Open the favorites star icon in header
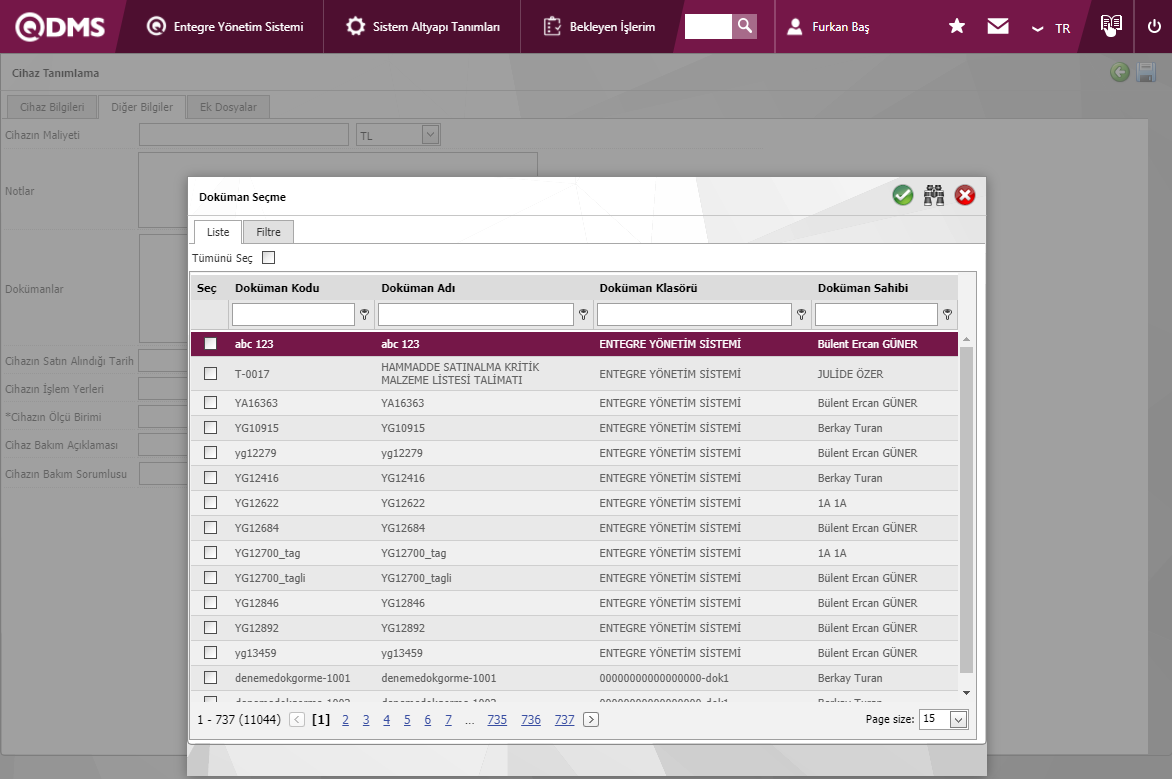Screen dimensions: 1172x779 (x=957, y=27)
